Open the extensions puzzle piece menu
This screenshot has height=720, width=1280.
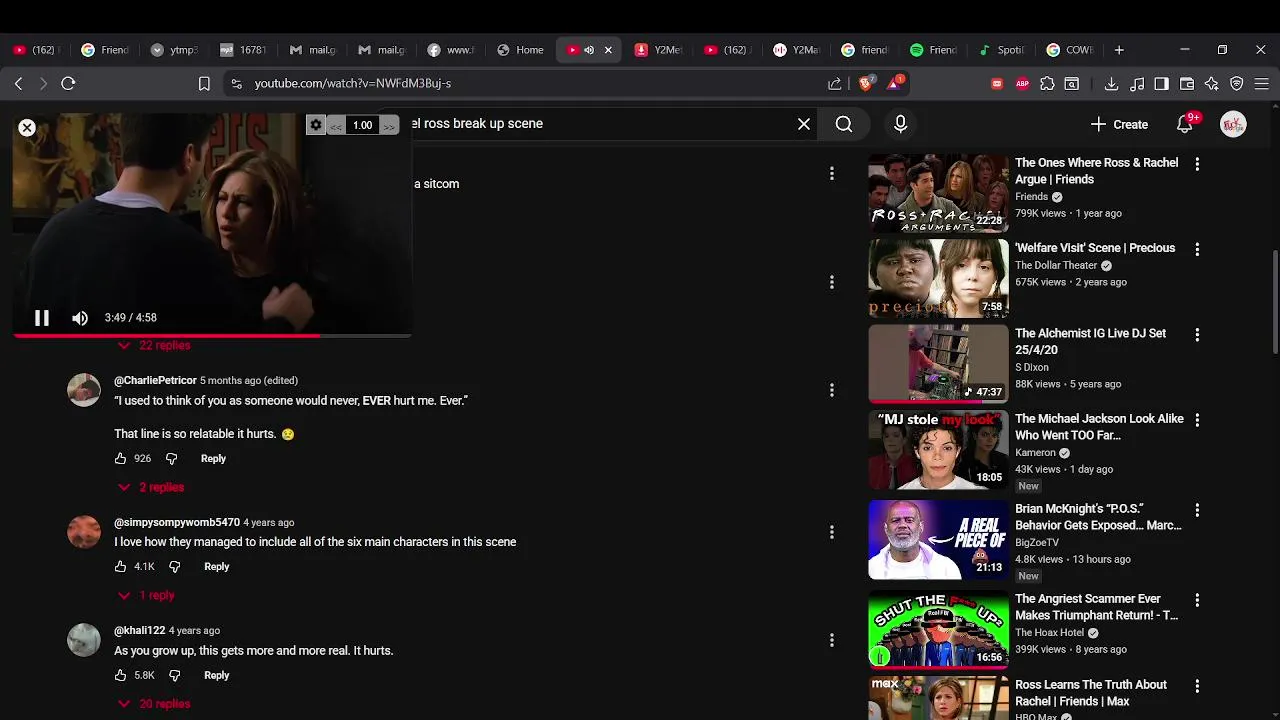click(x=1047, y=84)
